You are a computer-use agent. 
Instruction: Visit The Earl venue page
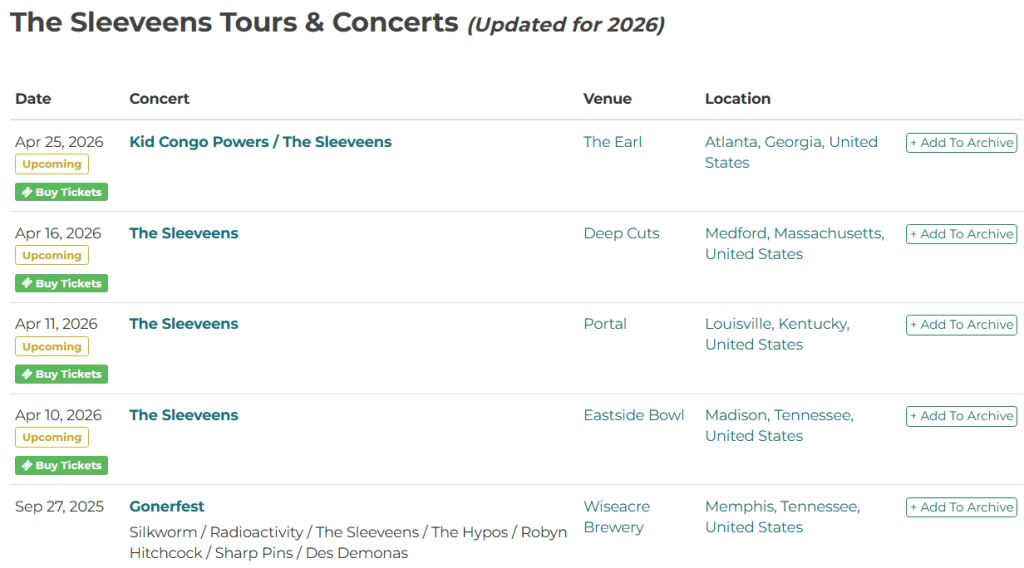(x=612, y=142)
